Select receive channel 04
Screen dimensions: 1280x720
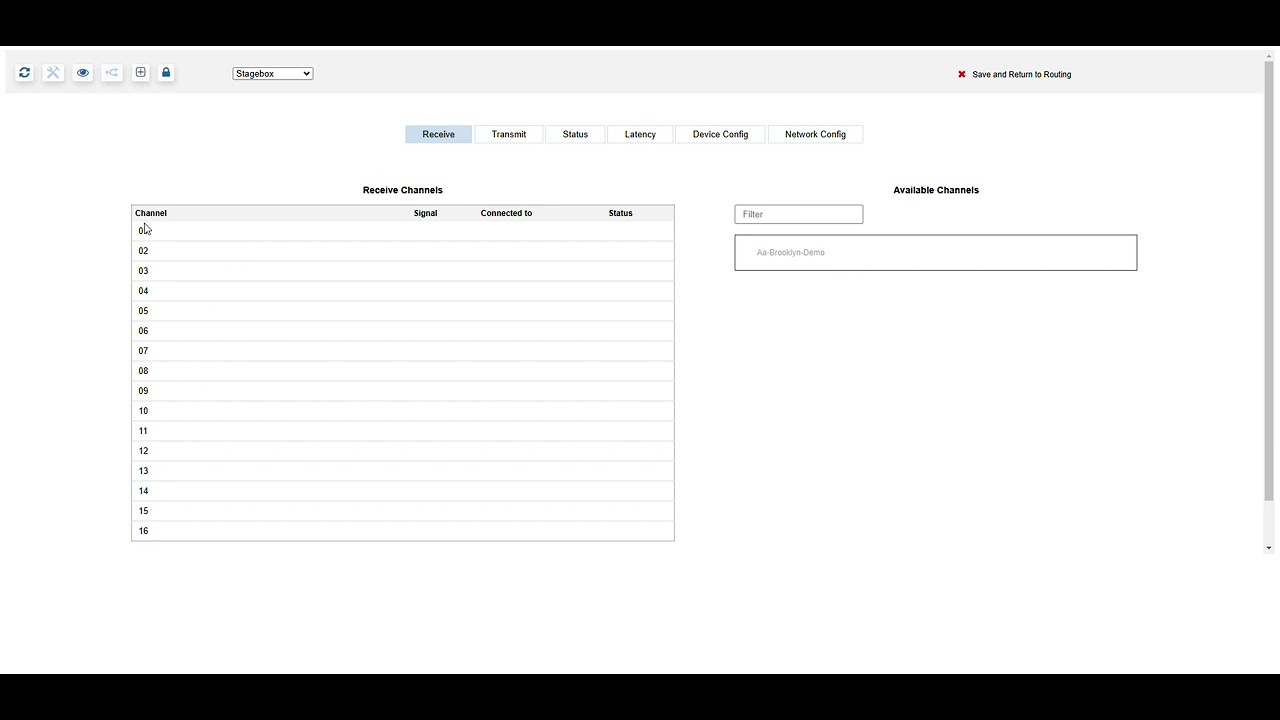coord(403,291)
